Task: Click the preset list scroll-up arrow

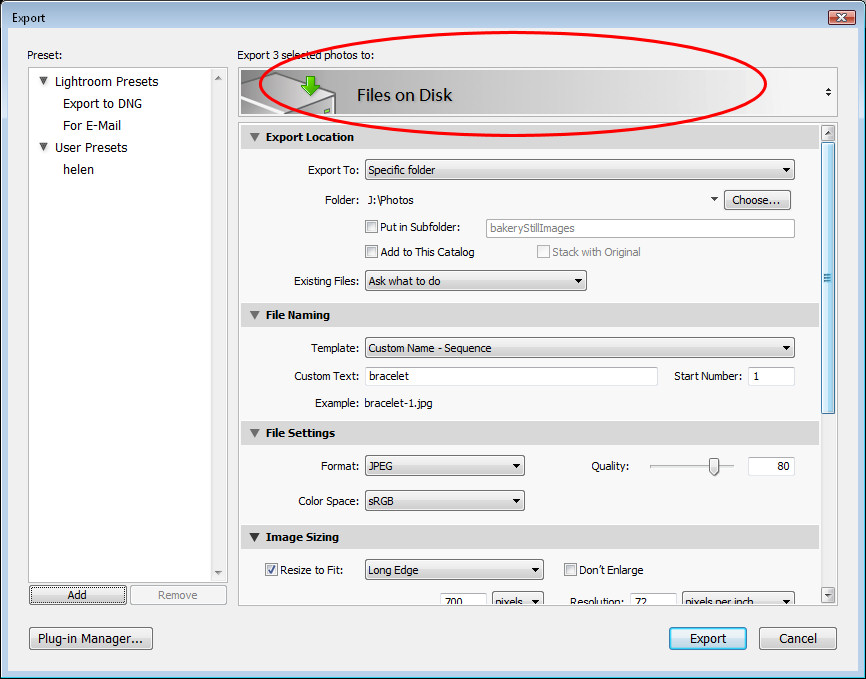Action: click(218, 78)
